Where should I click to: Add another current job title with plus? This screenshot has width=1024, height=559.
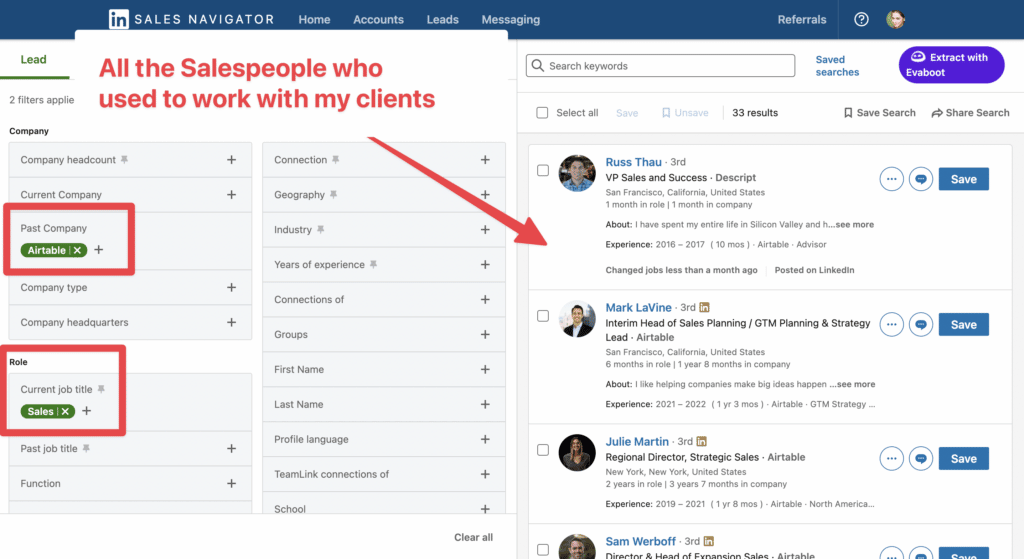(x=87, y=411)
